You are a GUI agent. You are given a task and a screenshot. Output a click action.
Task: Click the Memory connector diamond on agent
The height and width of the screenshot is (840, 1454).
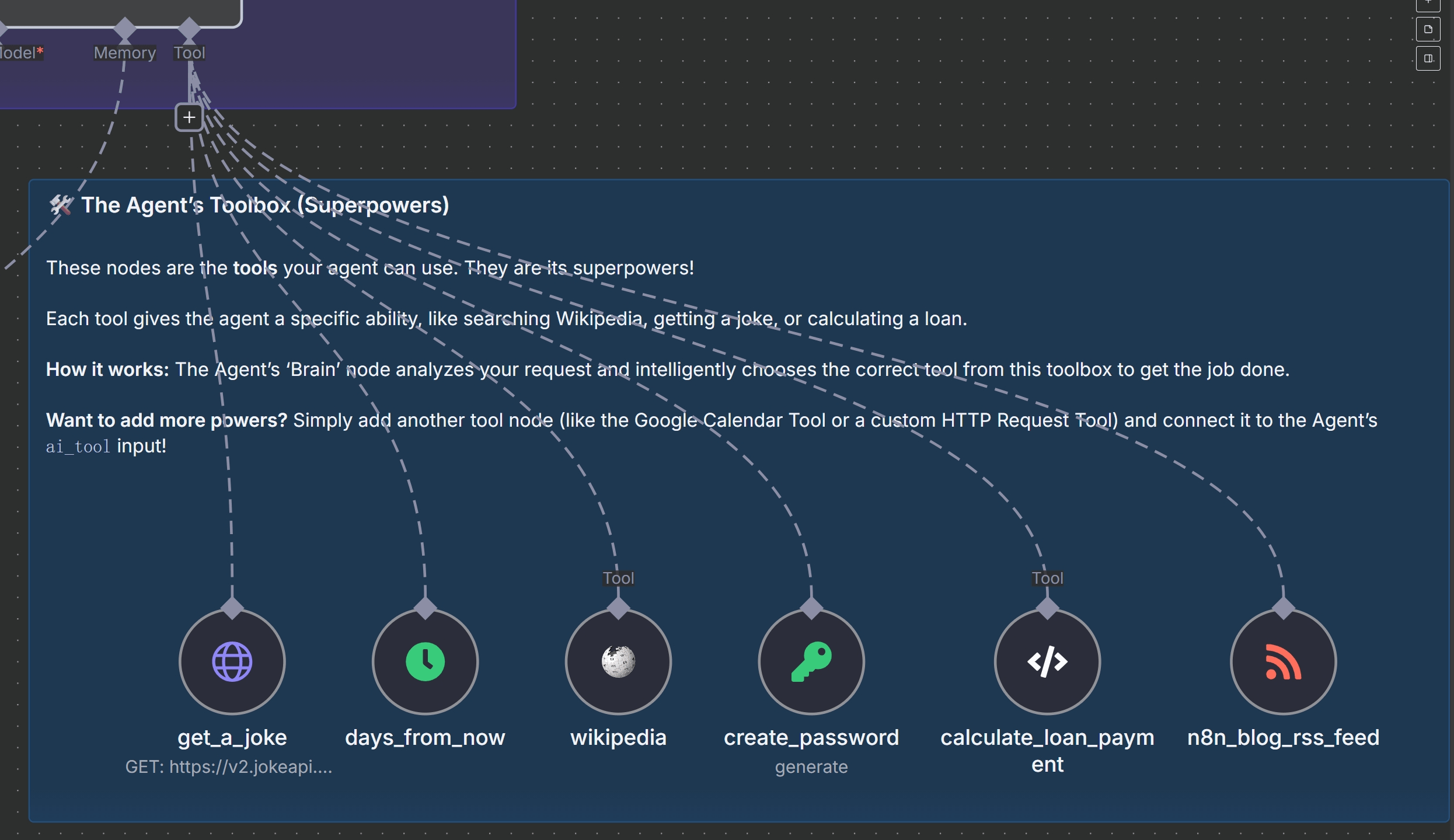pyautogui.click(x=125, y=27)
